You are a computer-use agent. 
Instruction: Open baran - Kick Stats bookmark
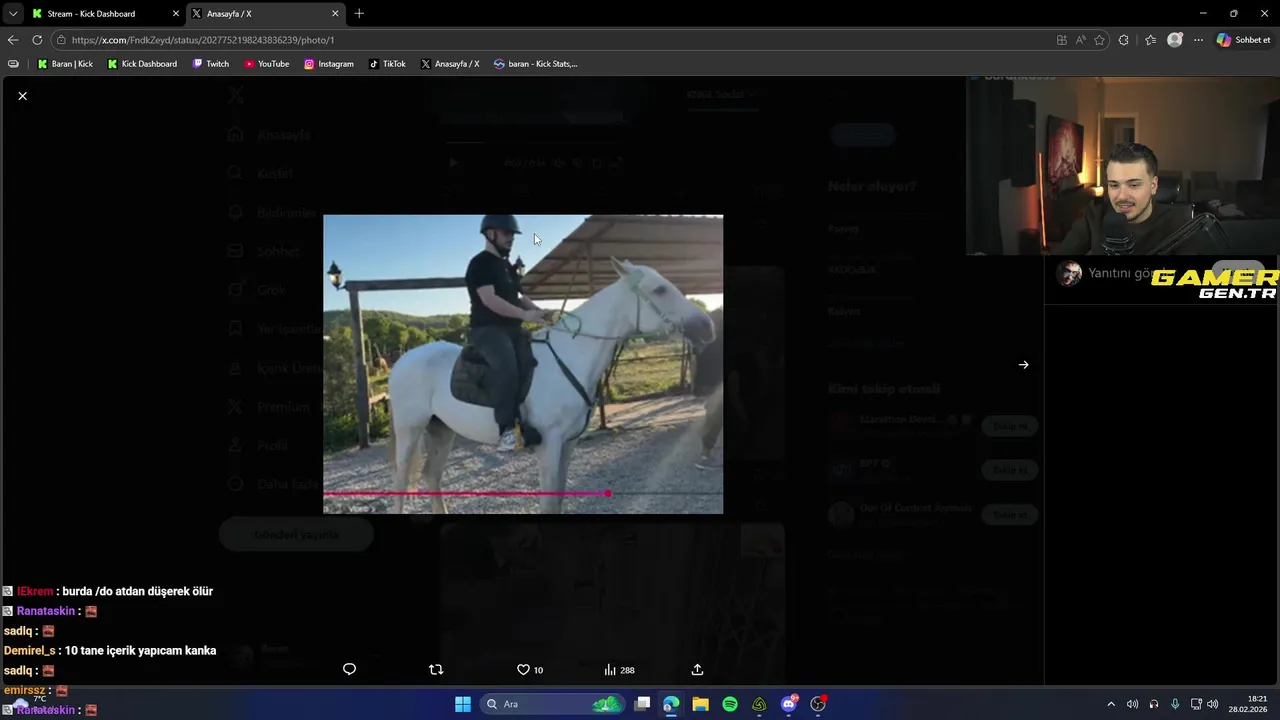tap(536, 64)
